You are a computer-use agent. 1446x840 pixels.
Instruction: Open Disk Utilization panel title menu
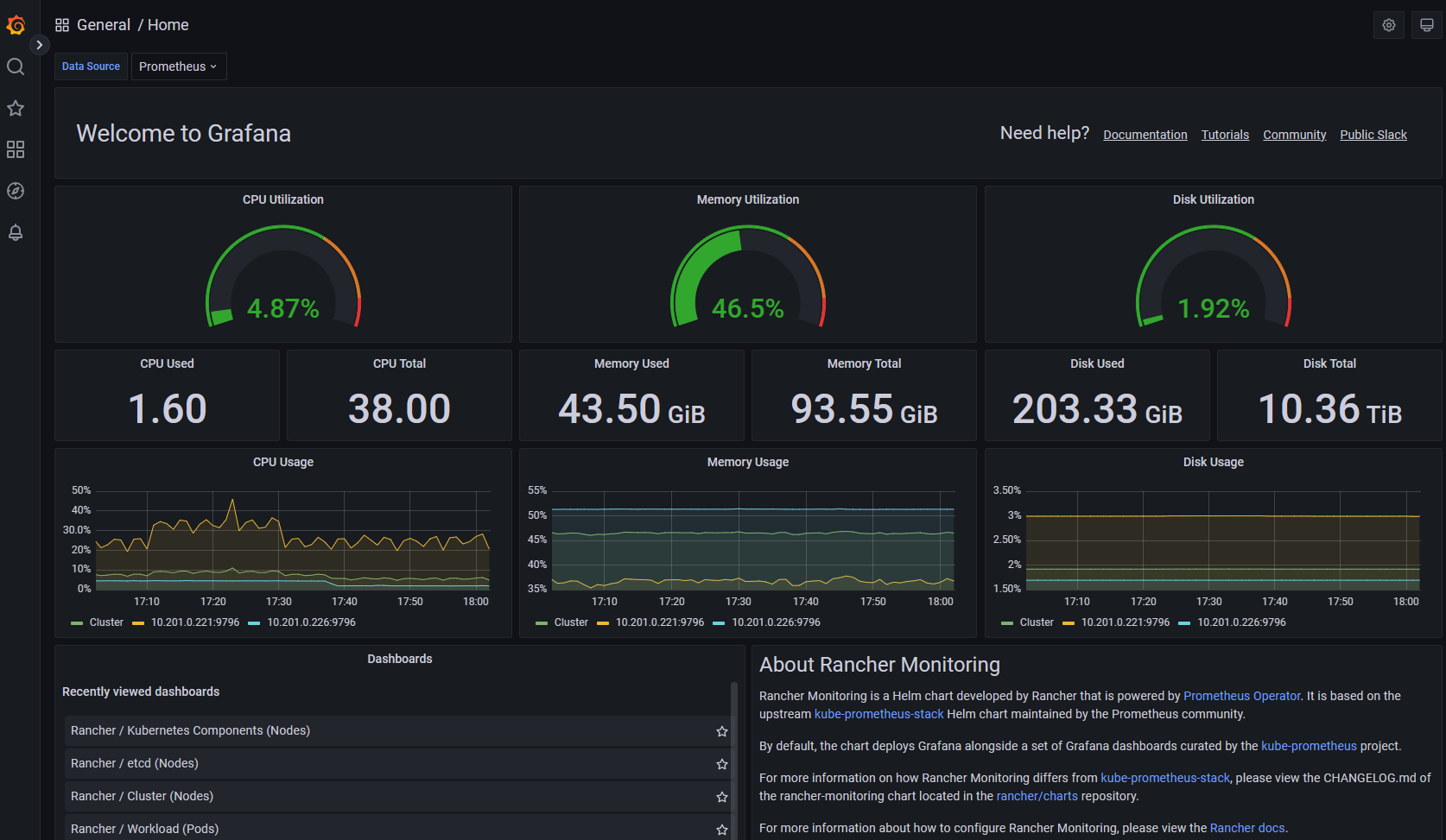pos(1214,199)
